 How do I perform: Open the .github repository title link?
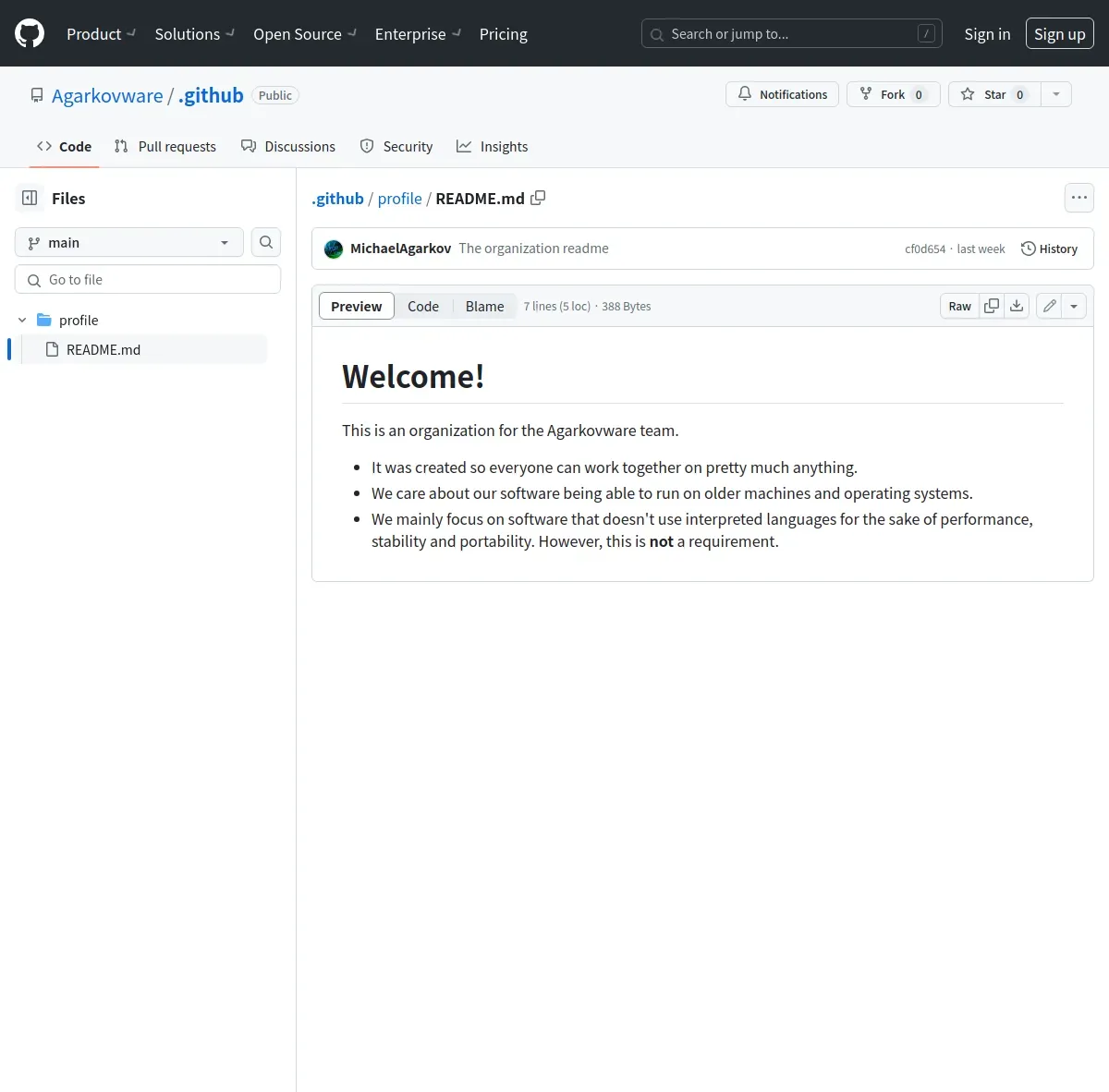tap(211, 95)
